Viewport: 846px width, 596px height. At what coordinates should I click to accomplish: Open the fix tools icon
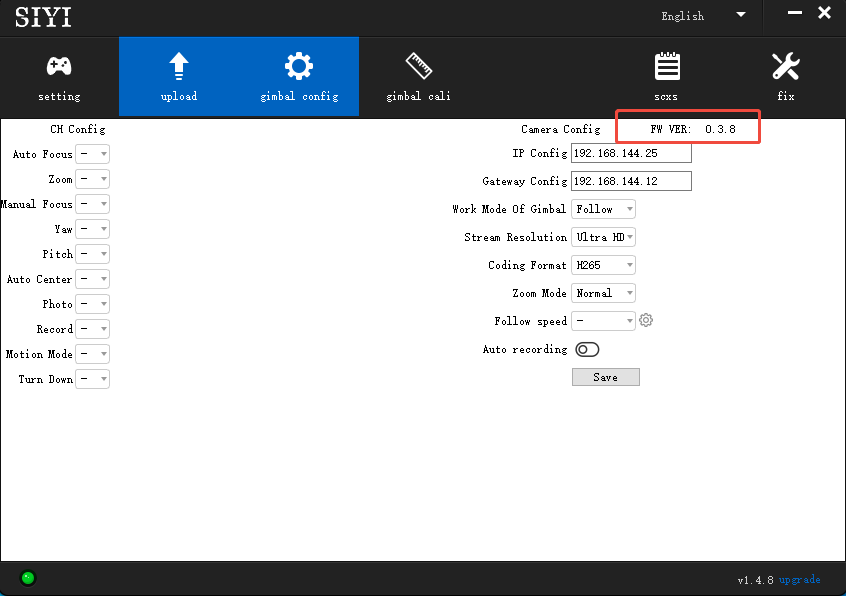point(785,67)
